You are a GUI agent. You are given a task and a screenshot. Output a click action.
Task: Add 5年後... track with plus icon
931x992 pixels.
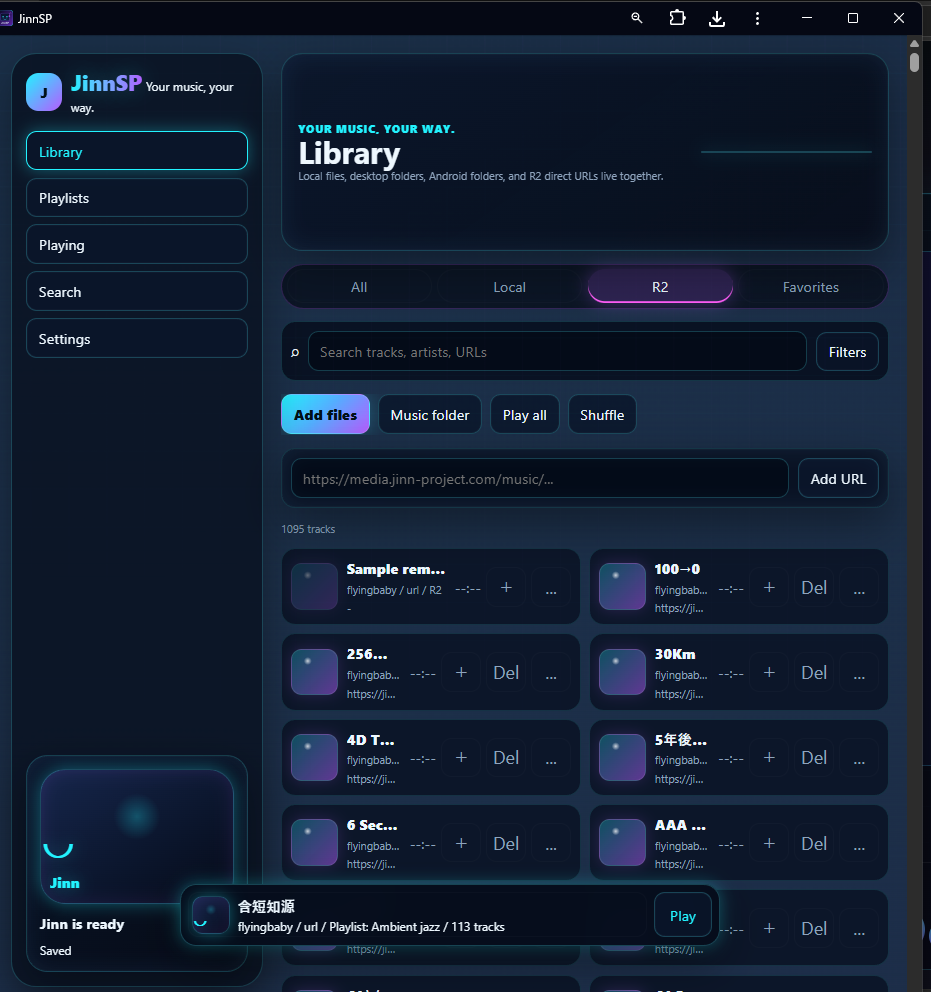(x=769, y=757)
